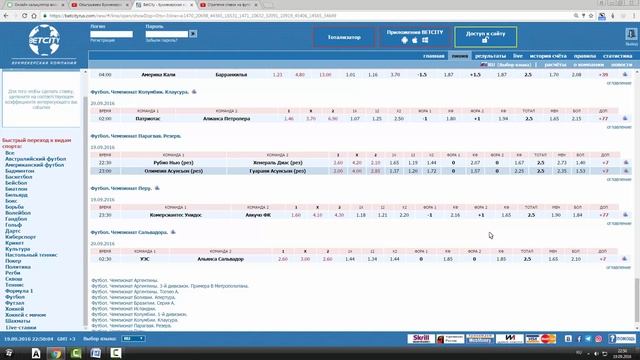Click +77 extra markets for Патриотас match
This screenshot has height=360, width=640.
click(x=603, y=118)
